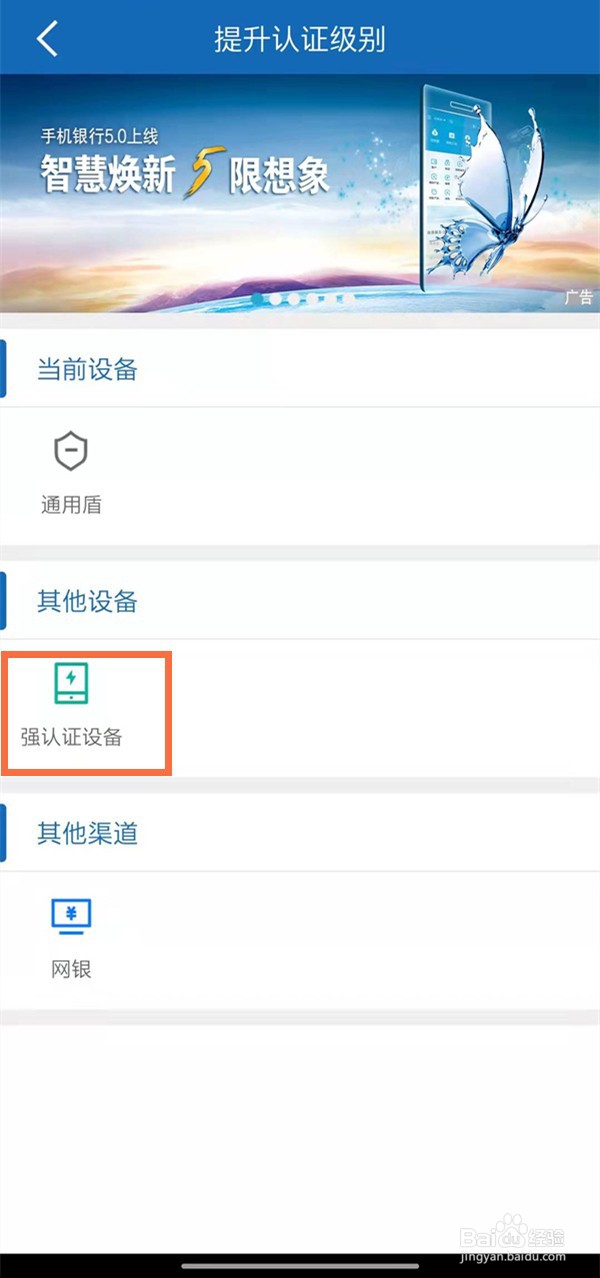Tap the stylized 5 logo in banner
Viewport: 600px width, 1278px height.
pyautogui.click(x=200, y=177)
